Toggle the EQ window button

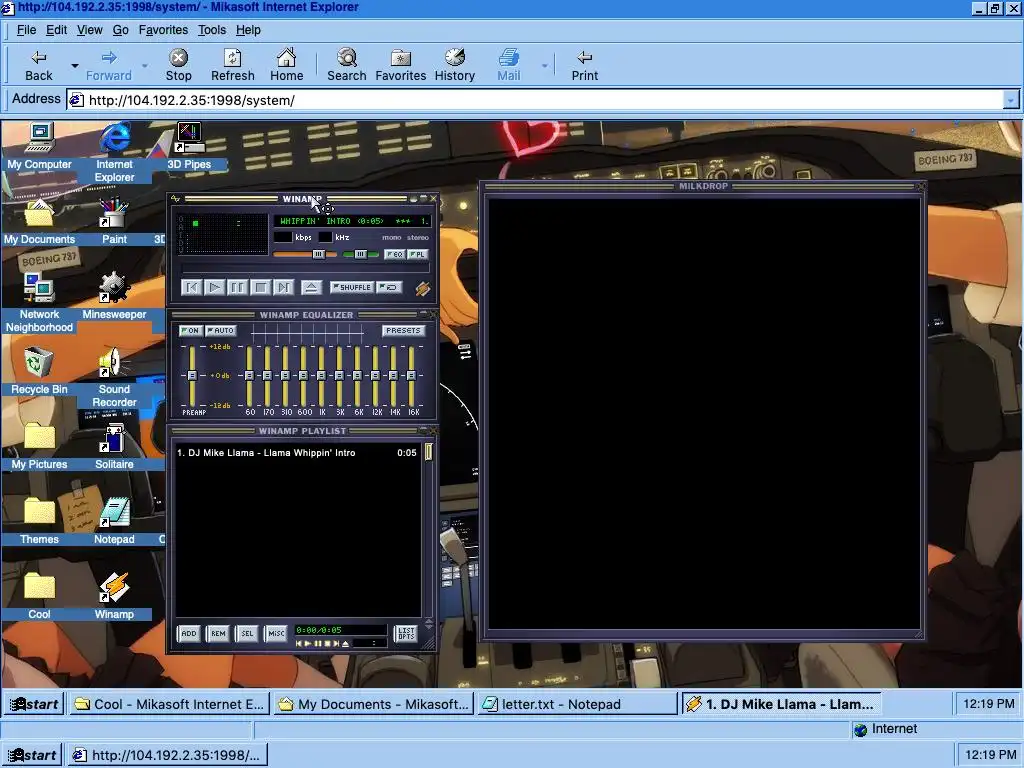point(395,254)
